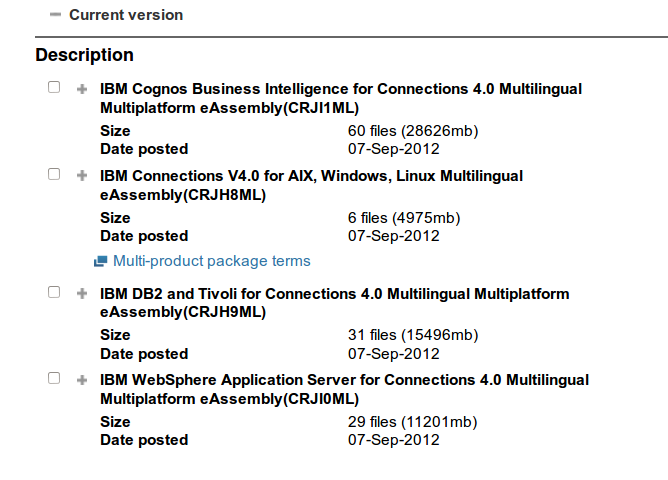
Task: Collapse the Current version section minus icon
Action: 55,15
